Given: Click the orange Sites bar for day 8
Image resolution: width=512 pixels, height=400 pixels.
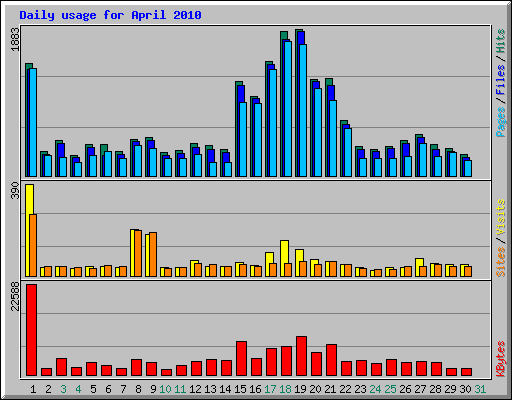Looking at the screenshot, I should tap(138, 253).
